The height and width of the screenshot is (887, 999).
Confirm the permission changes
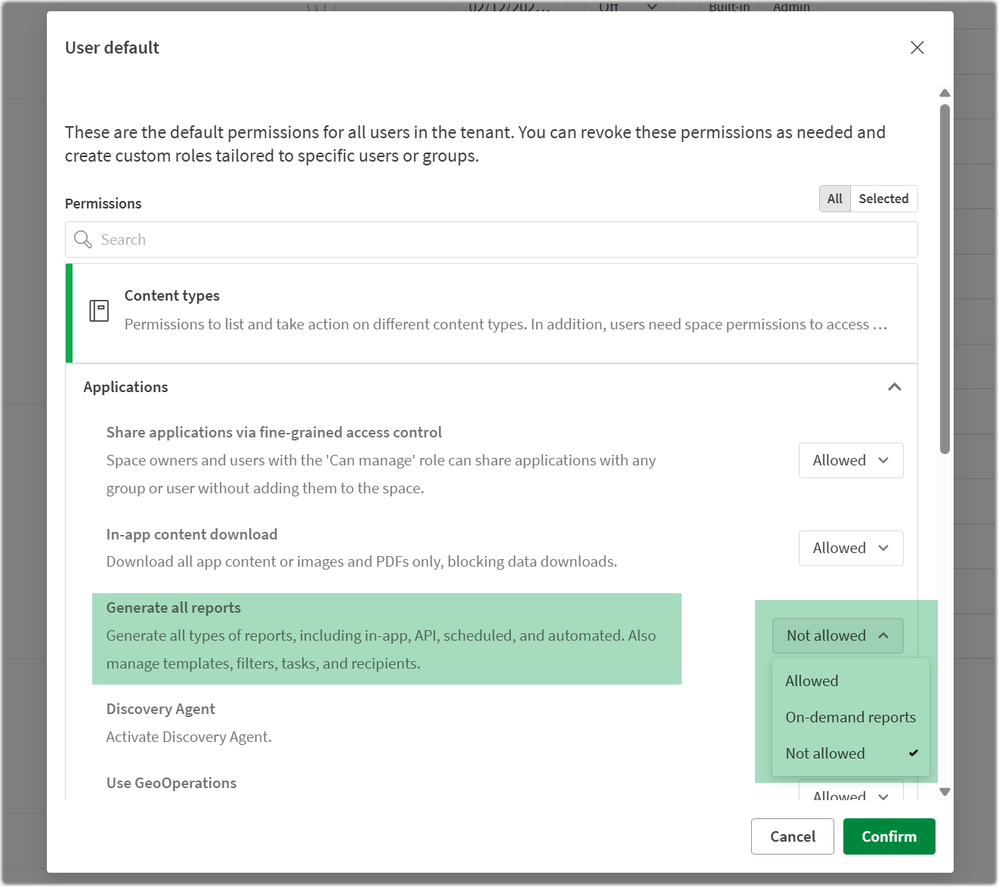[888, 837]
